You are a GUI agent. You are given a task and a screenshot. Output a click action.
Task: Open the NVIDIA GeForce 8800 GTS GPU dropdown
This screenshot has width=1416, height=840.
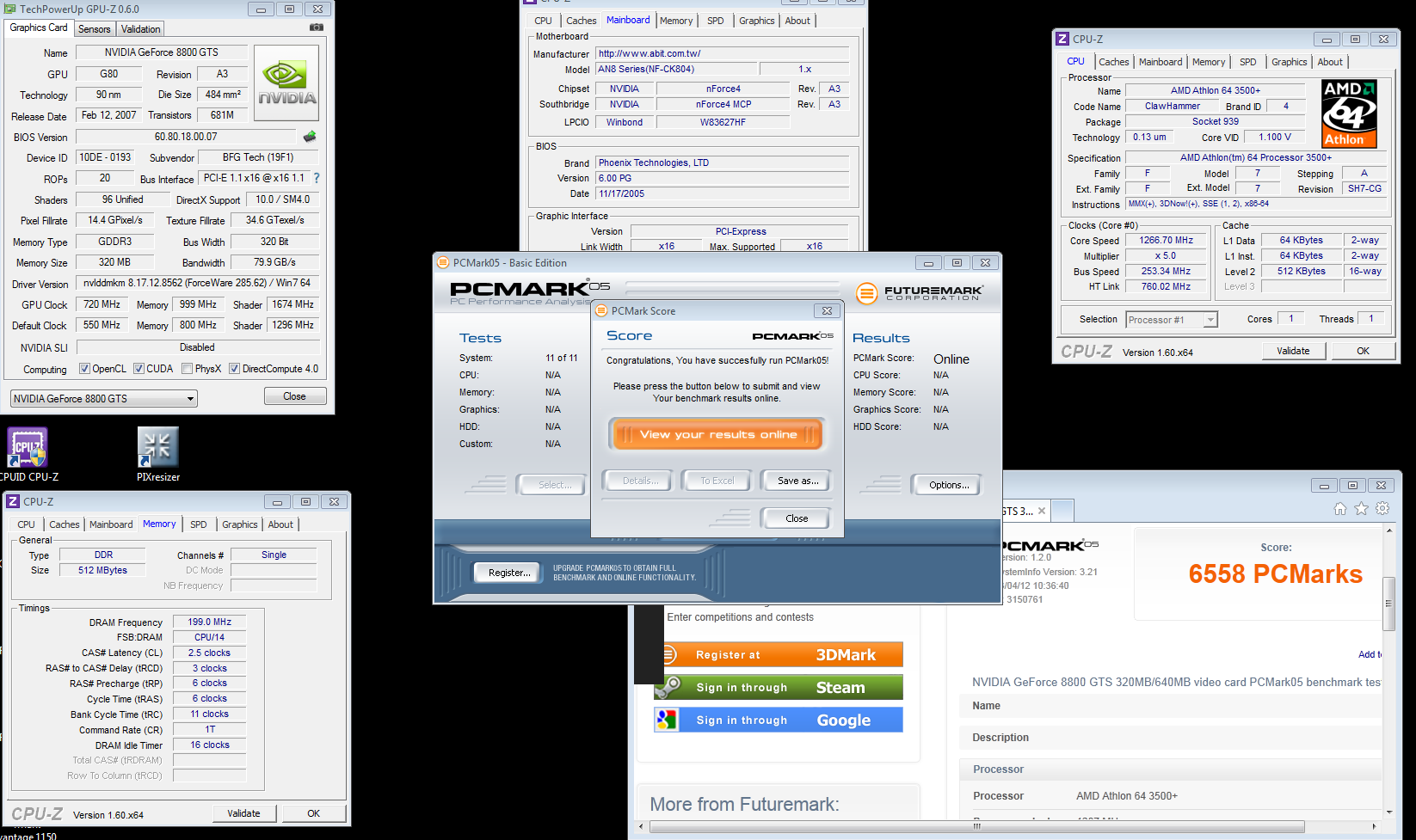point(104,399)
